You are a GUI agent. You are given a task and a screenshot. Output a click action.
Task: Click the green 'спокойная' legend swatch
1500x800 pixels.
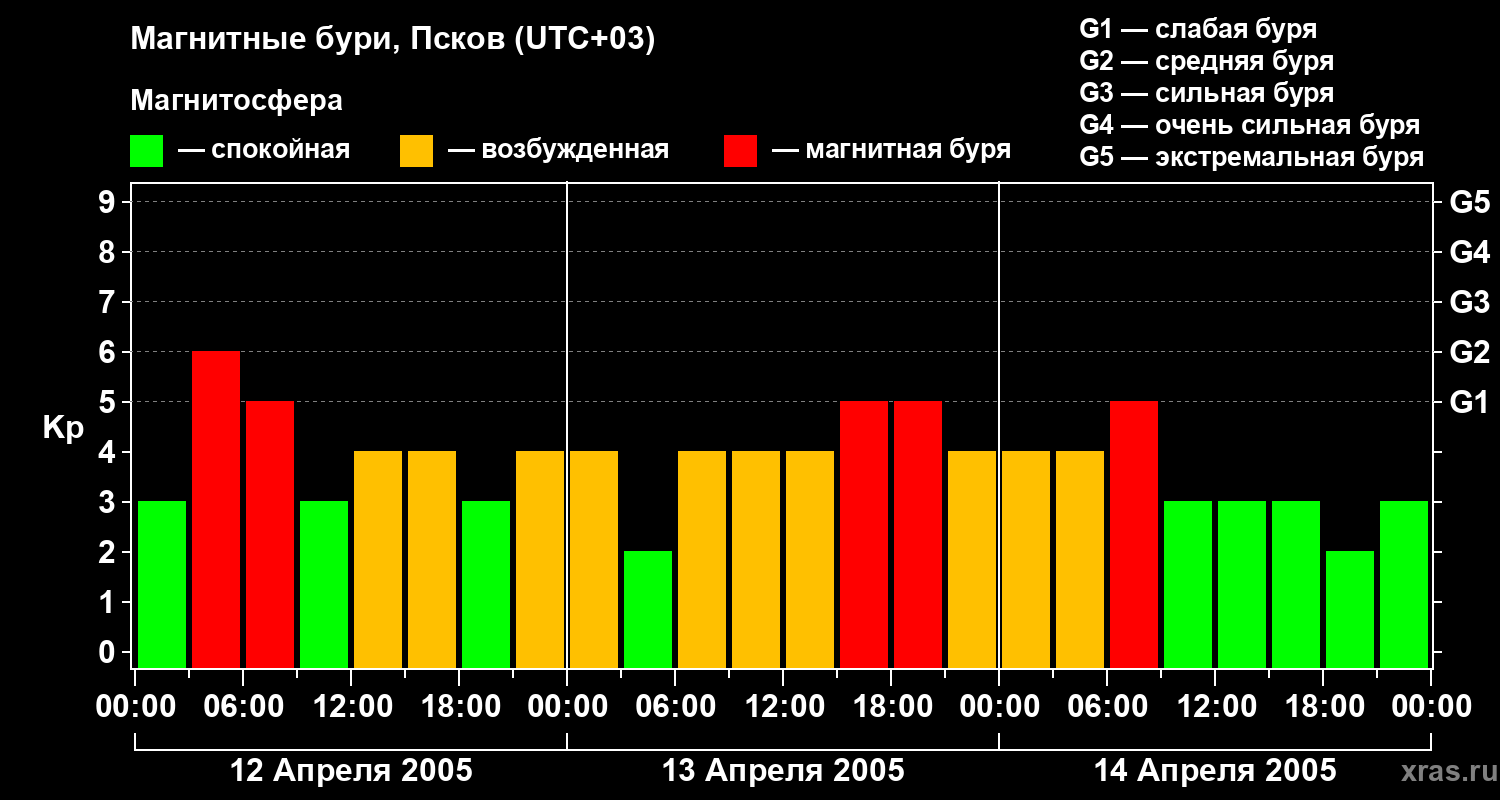(146, 151)
